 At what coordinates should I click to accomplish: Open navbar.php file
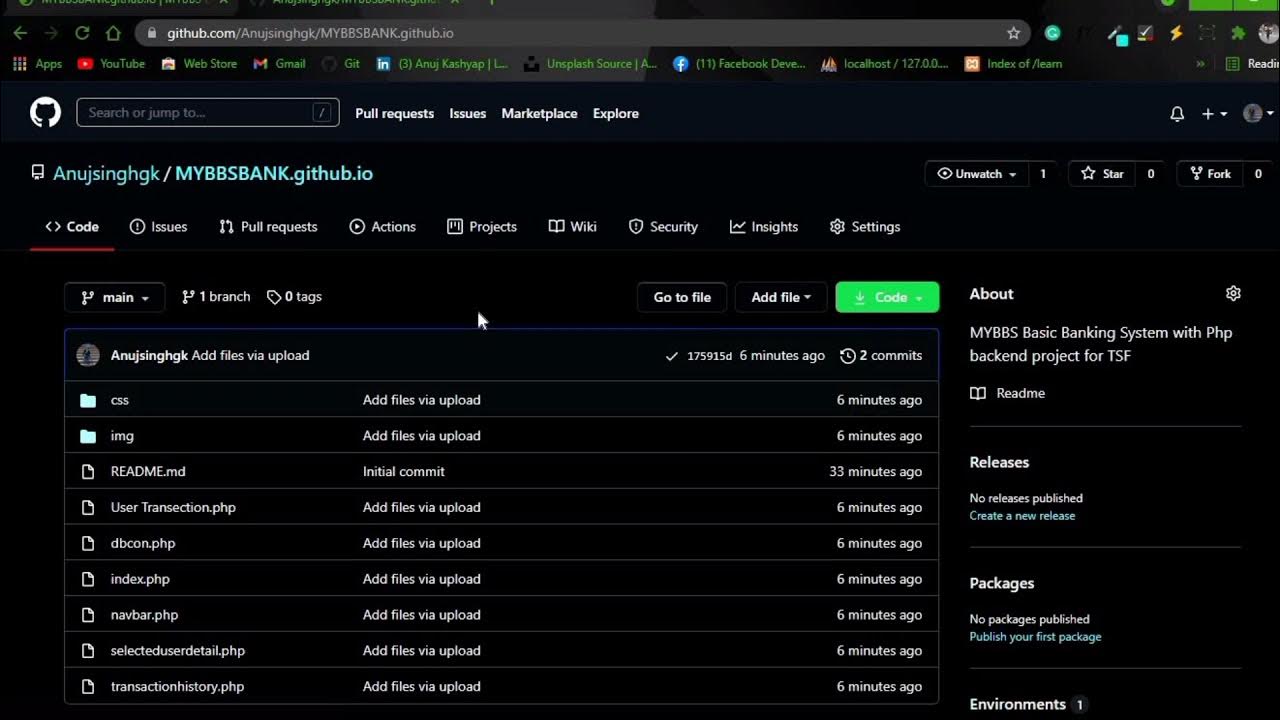coord(144,615)
